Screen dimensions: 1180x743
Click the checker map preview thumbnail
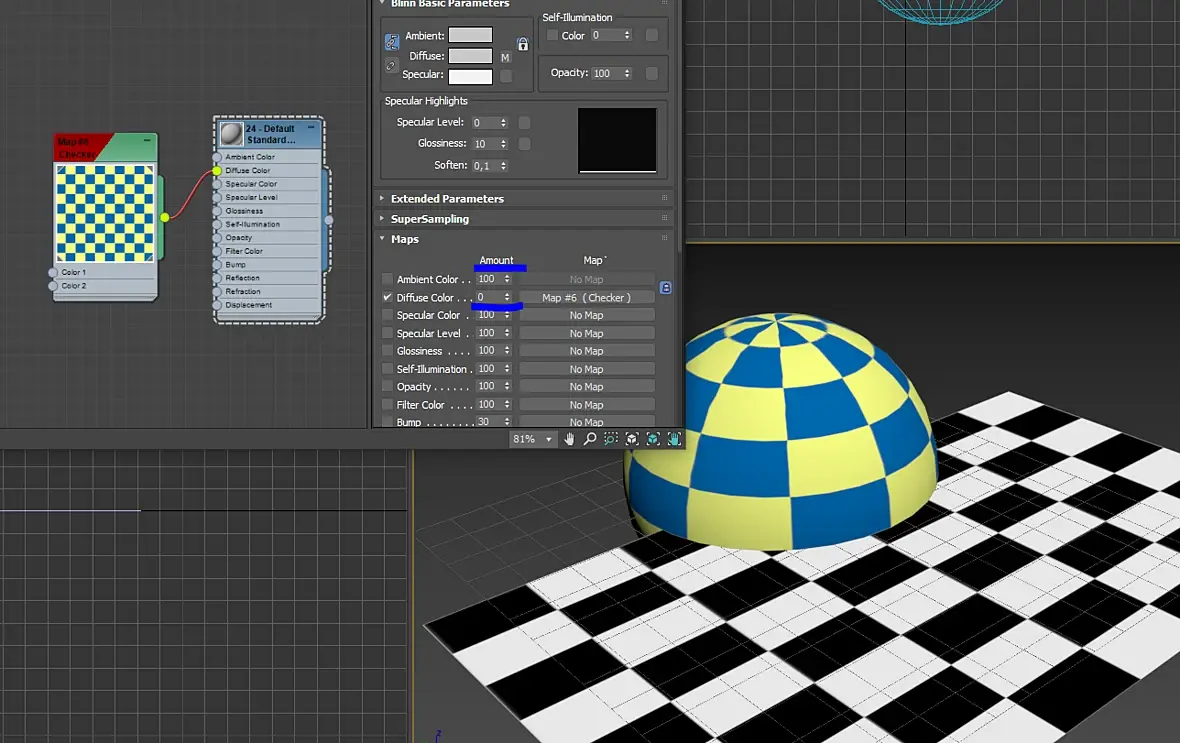click(105, 213)
